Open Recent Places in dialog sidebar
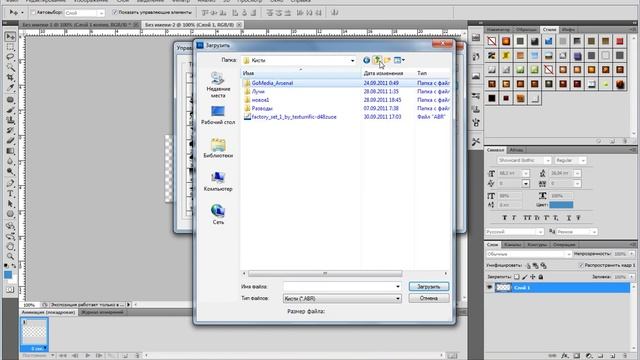Viewport: 640px width, 360px height. point(218,84)
